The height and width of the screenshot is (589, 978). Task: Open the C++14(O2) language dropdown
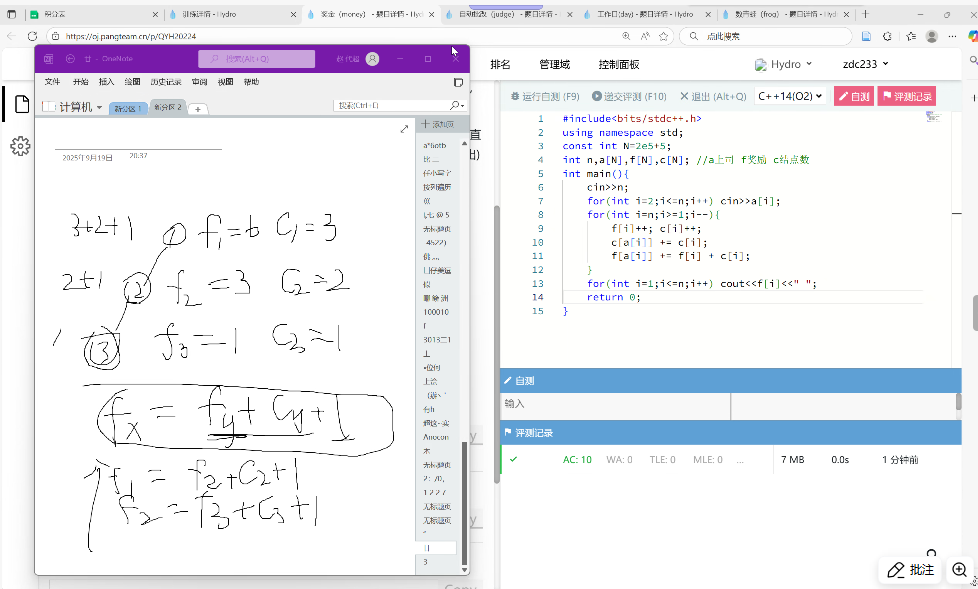click(x=790, y=97)
